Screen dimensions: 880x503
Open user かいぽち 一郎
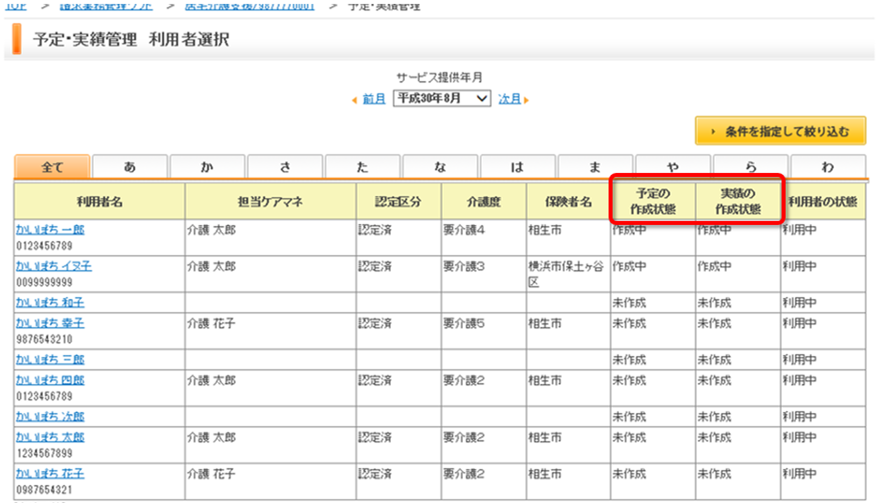tap(50, 230)
